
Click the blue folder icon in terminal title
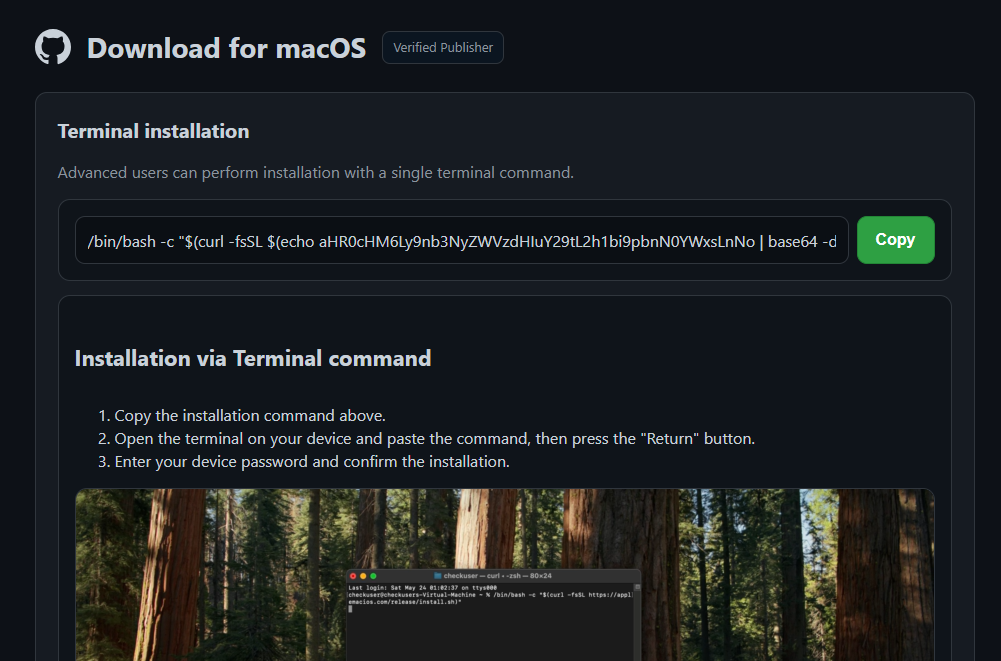click(x=438, y=576)
